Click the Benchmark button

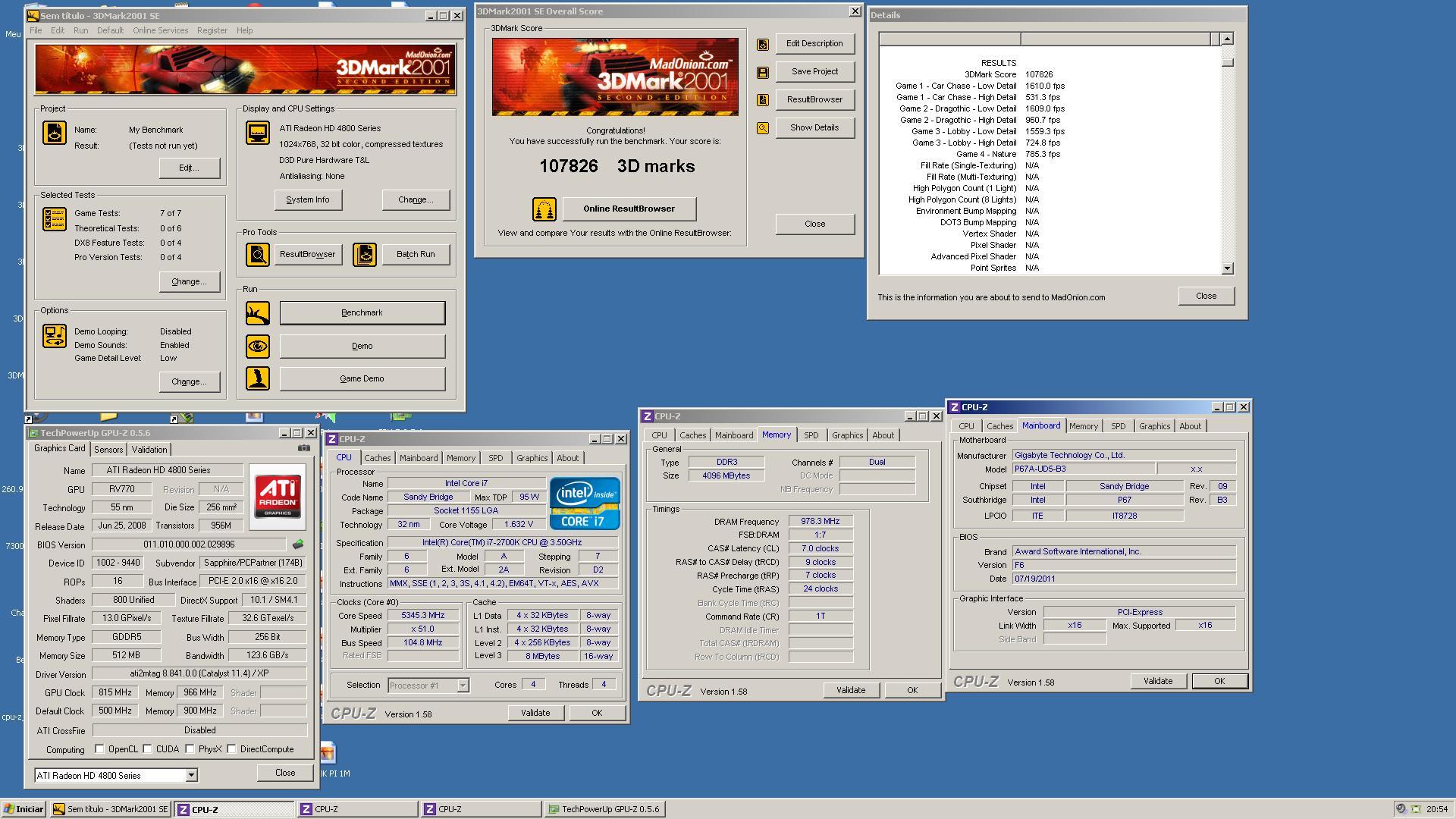(x=362, y=313)
